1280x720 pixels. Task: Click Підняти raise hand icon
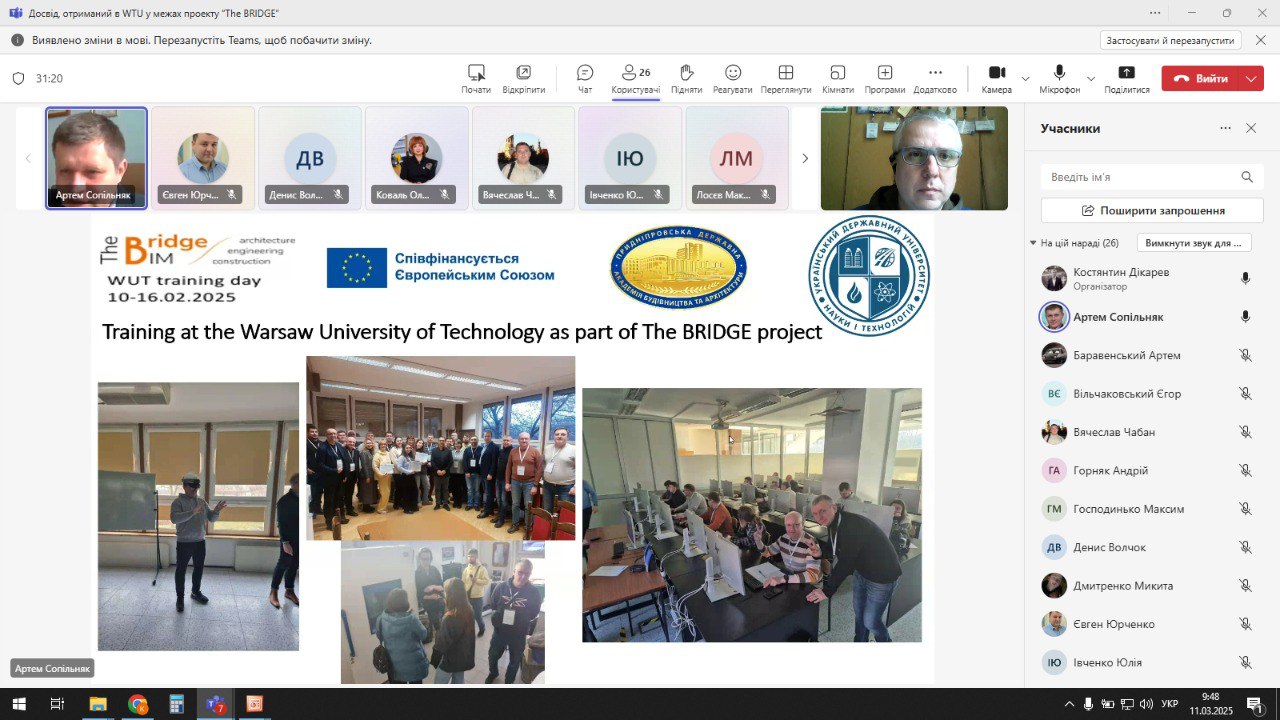point(686,79)
